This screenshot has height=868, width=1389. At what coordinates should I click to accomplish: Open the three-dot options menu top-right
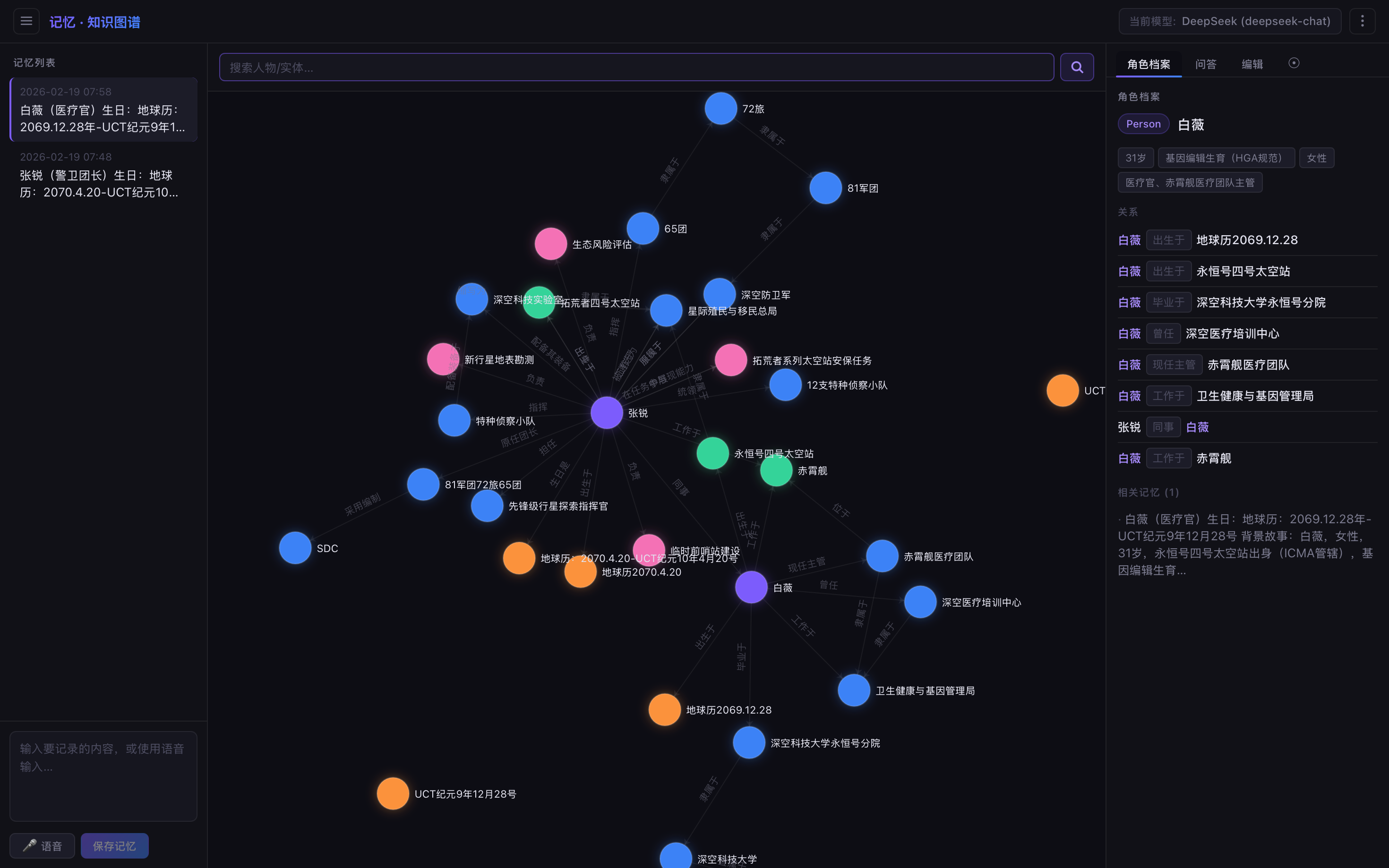1363,21
